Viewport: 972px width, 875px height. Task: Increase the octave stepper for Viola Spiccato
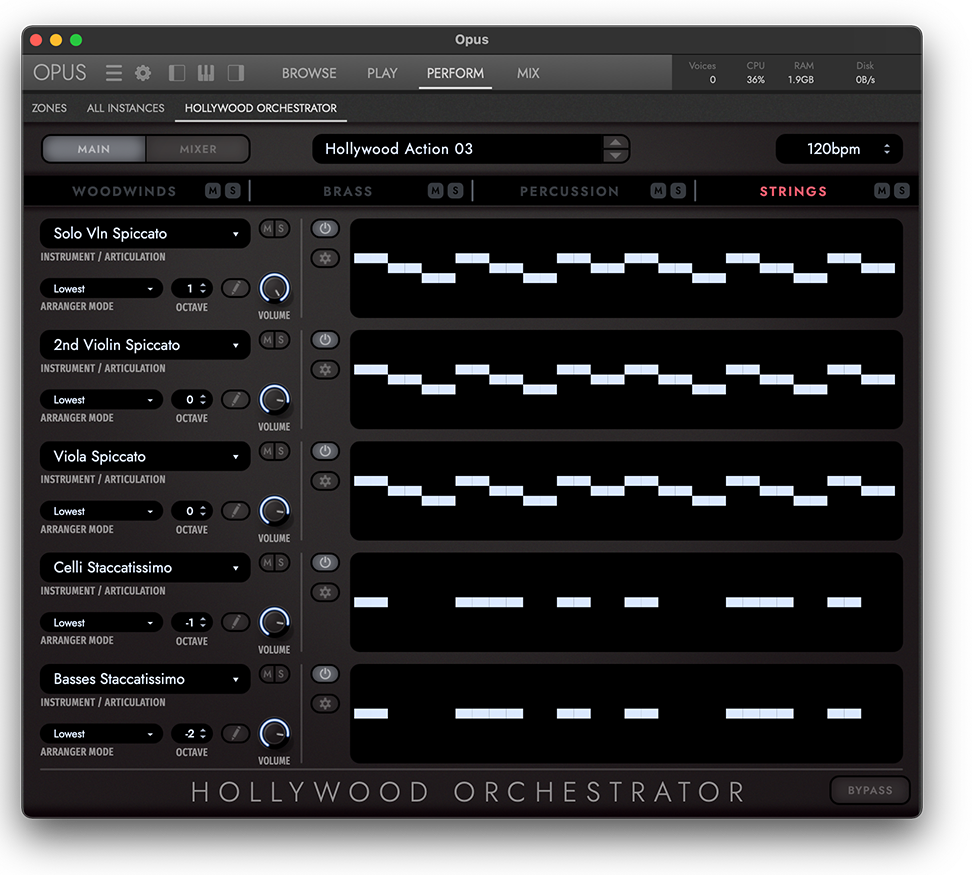tap(201, 506)
